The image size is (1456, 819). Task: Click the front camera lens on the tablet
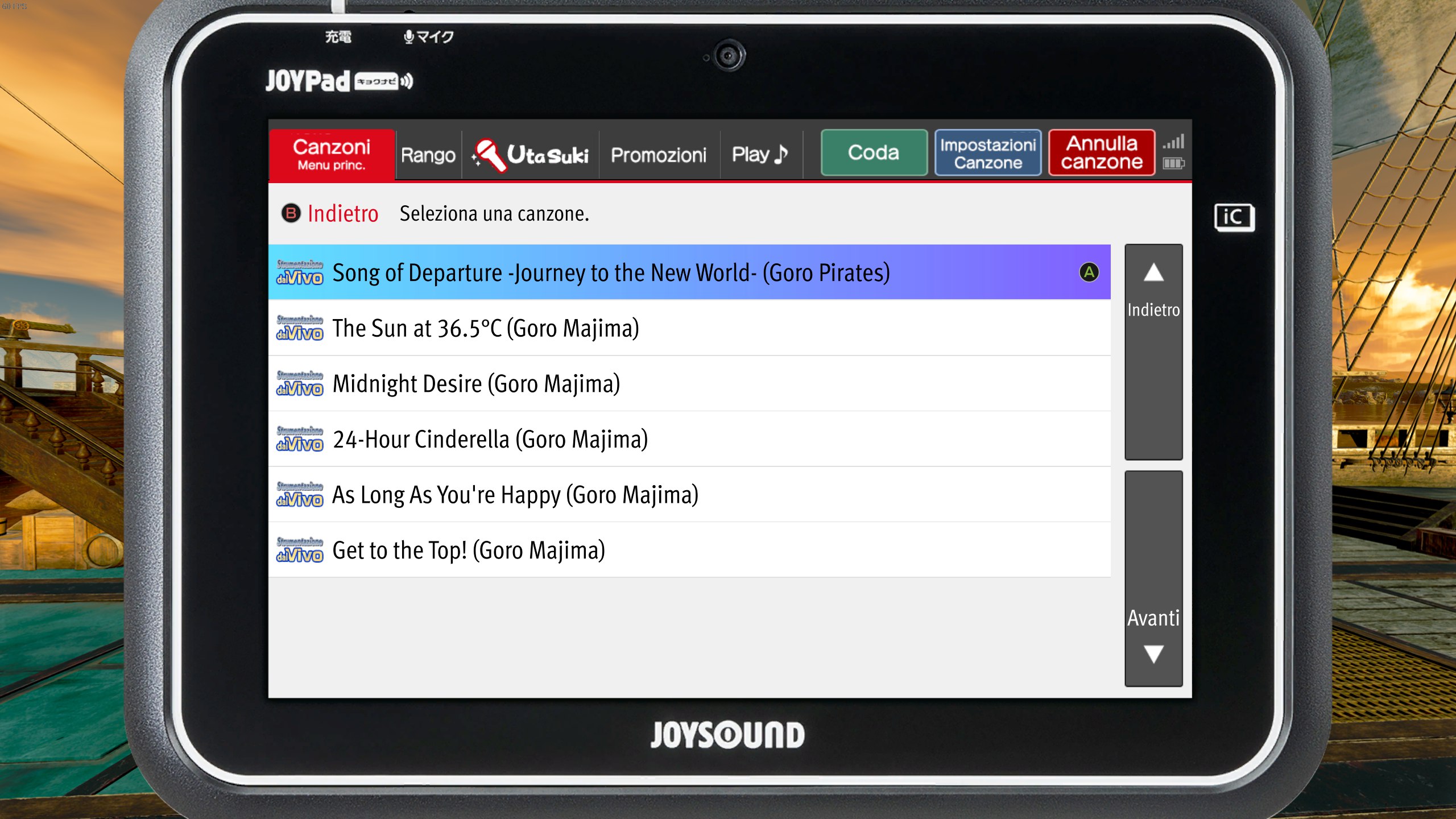coord(728,56)
